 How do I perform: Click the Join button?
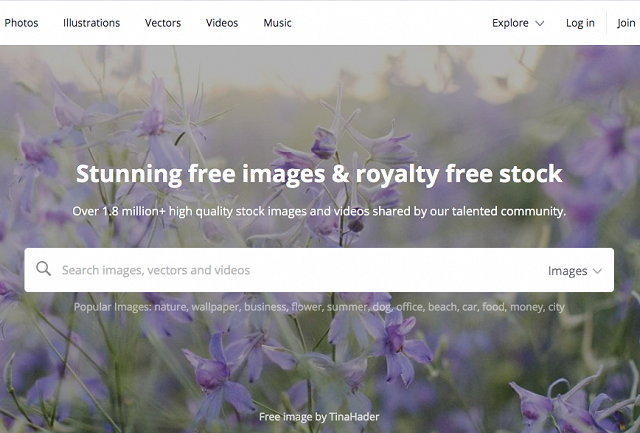626,23
